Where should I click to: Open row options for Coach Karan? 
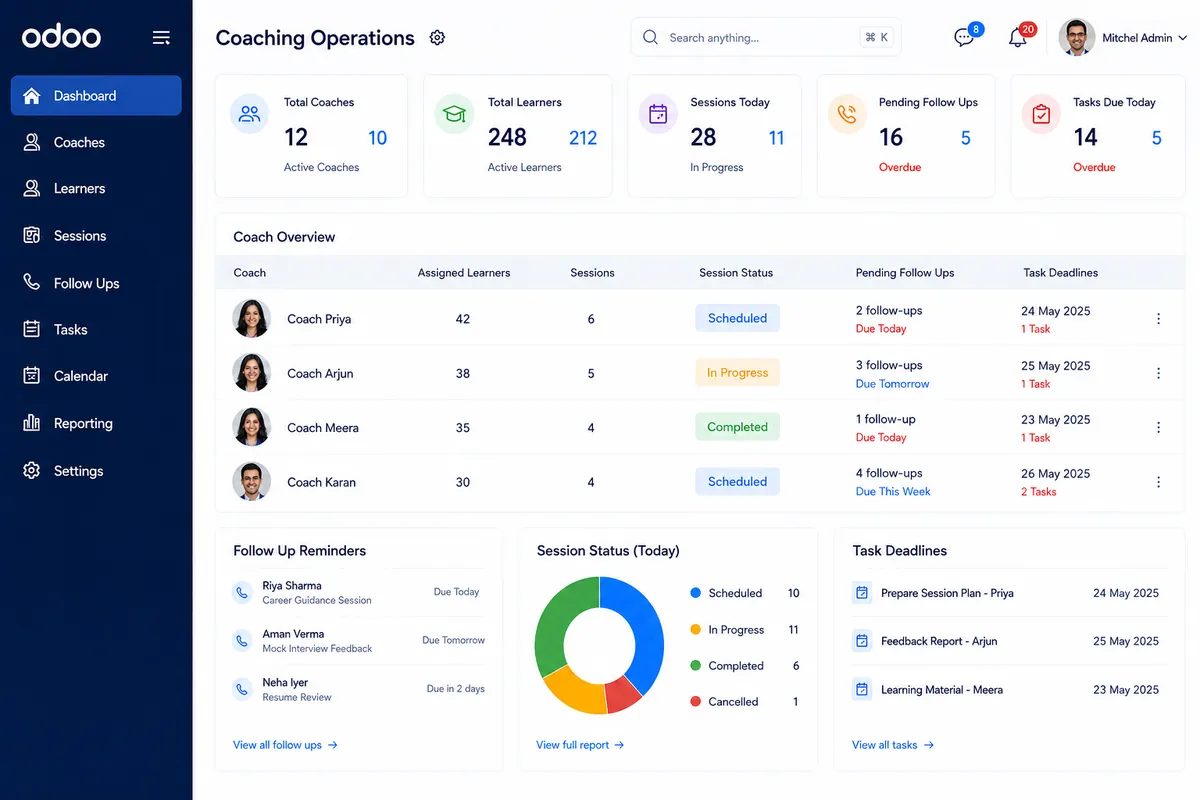click(x=1158, y=482)
